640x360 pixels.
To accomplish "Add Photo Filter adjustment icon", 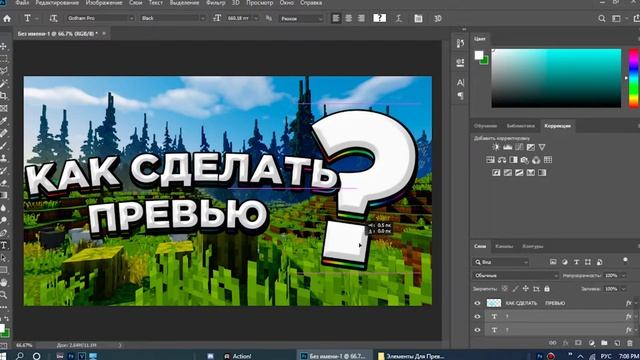I will [524, 160].
